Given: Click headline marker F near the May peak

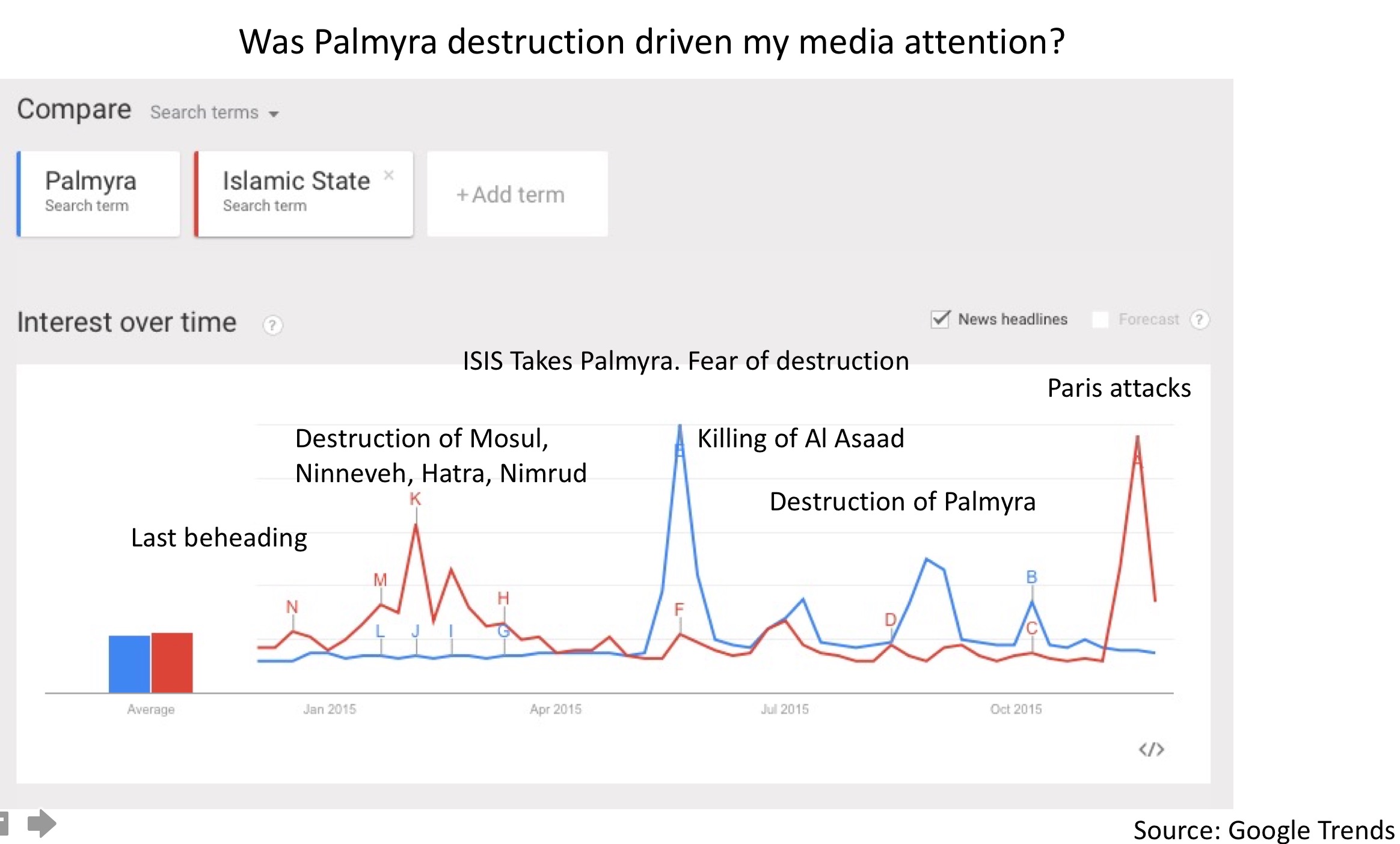Looking at the screenshot, I should 679,610.
